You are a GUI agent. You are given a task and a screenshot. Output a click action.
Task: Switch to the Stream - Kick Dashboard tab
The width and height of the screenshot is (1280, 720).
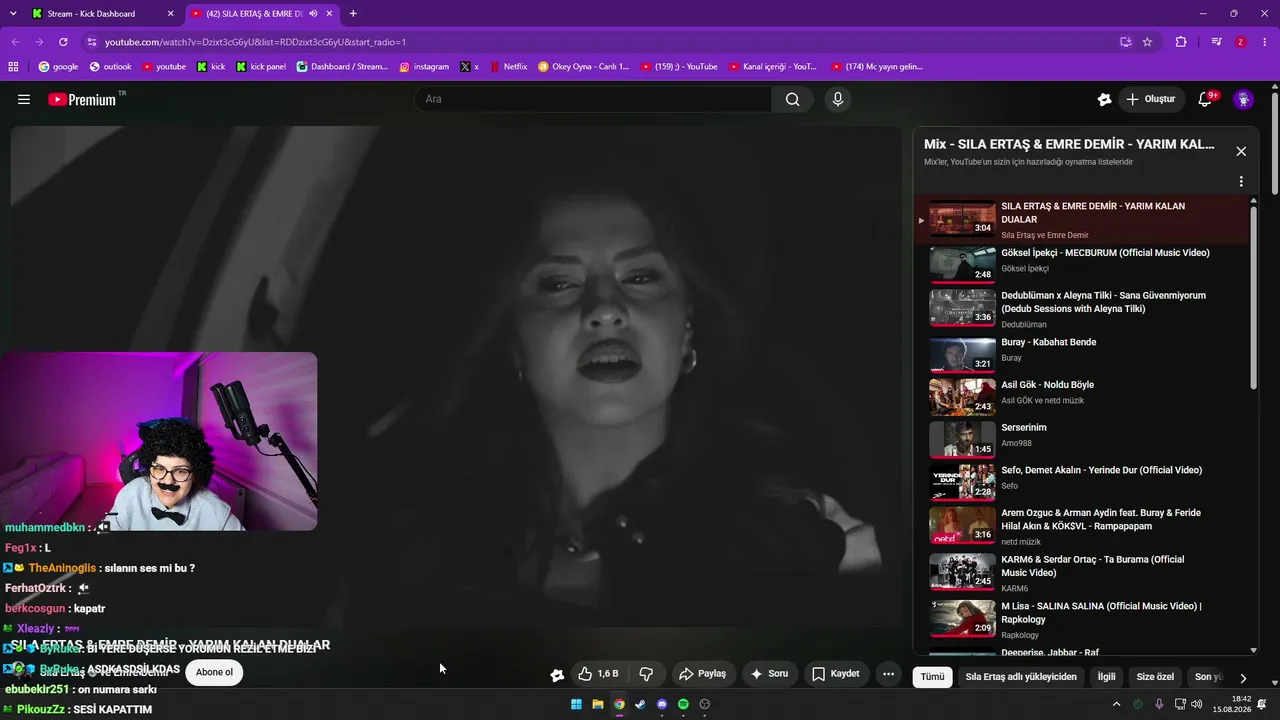(x=103, y=14)
